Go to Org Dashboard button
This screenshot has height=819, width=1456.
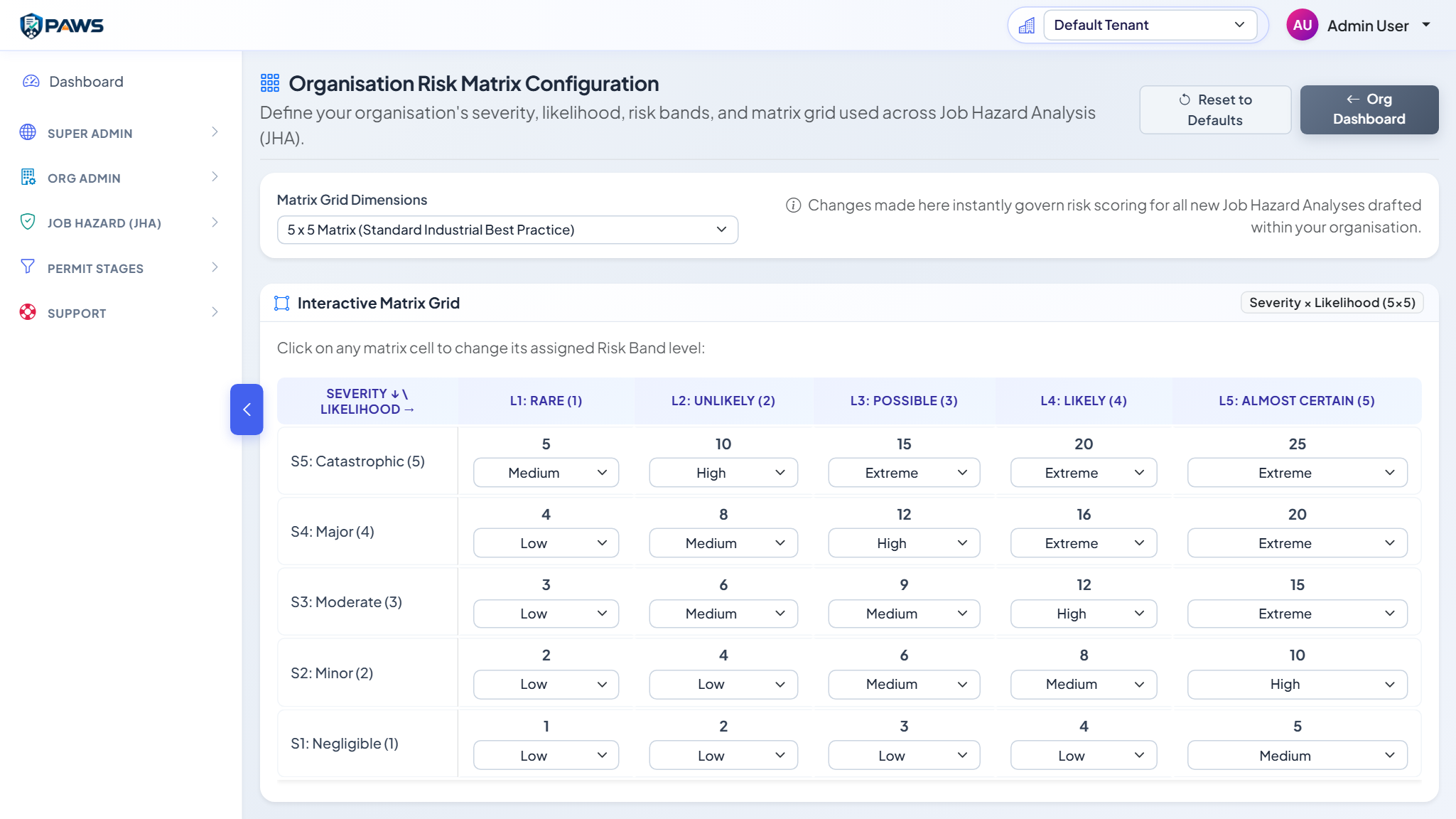coord(1369,110)
